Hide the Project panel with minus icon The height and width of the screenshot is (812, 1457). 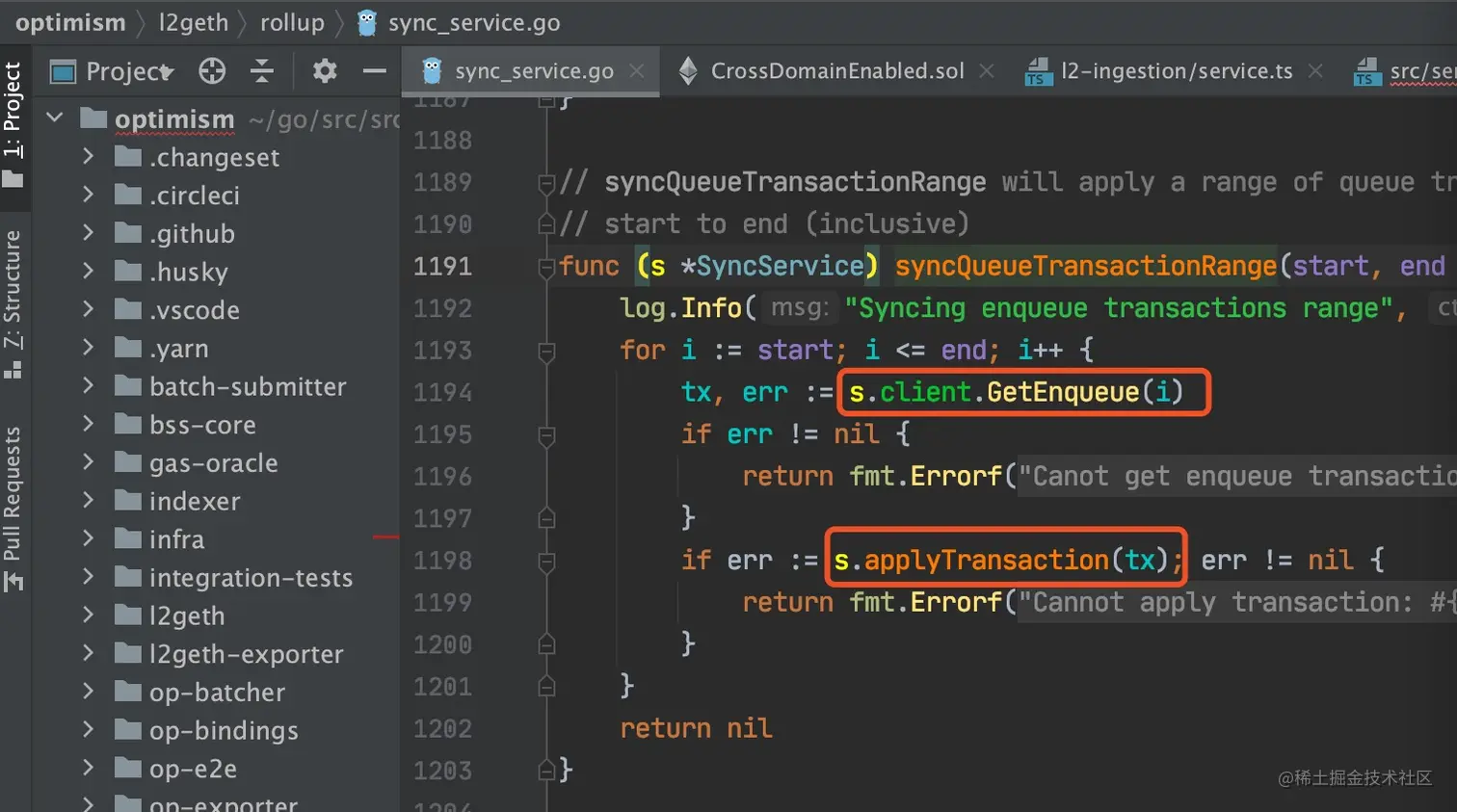tap(375, 71)
